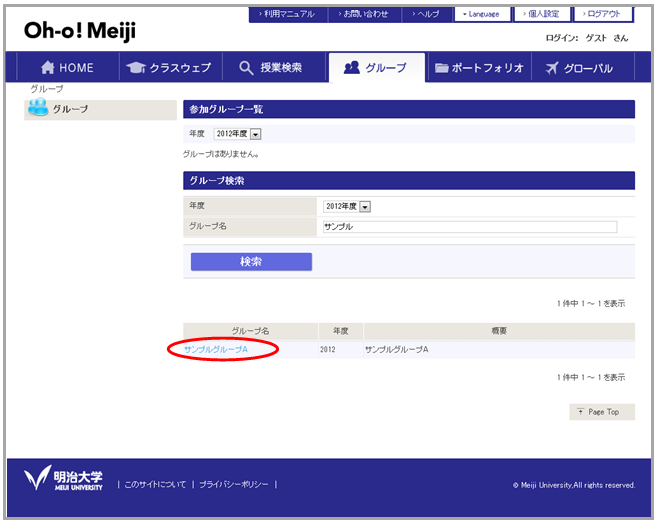Click the クラスウェブ graduation cap icon

136,67
